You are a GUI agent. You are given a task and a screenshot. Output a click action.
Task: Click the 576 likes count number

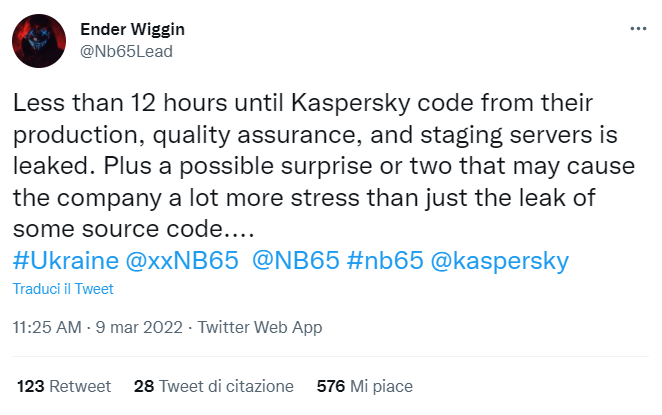tap(330, 386)
